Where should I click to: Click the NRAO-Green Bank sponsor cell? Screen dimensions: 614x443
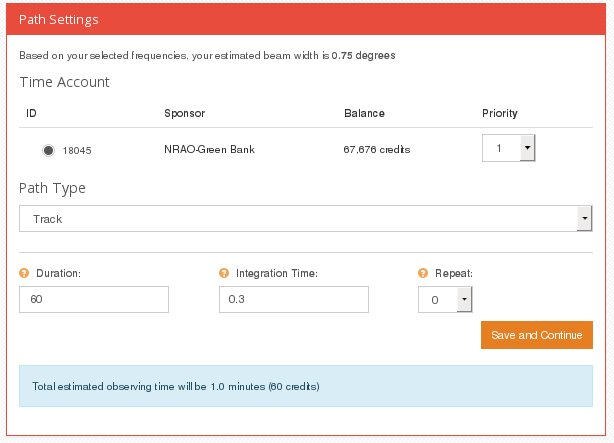pyautogui.click(x=209, y=150)
